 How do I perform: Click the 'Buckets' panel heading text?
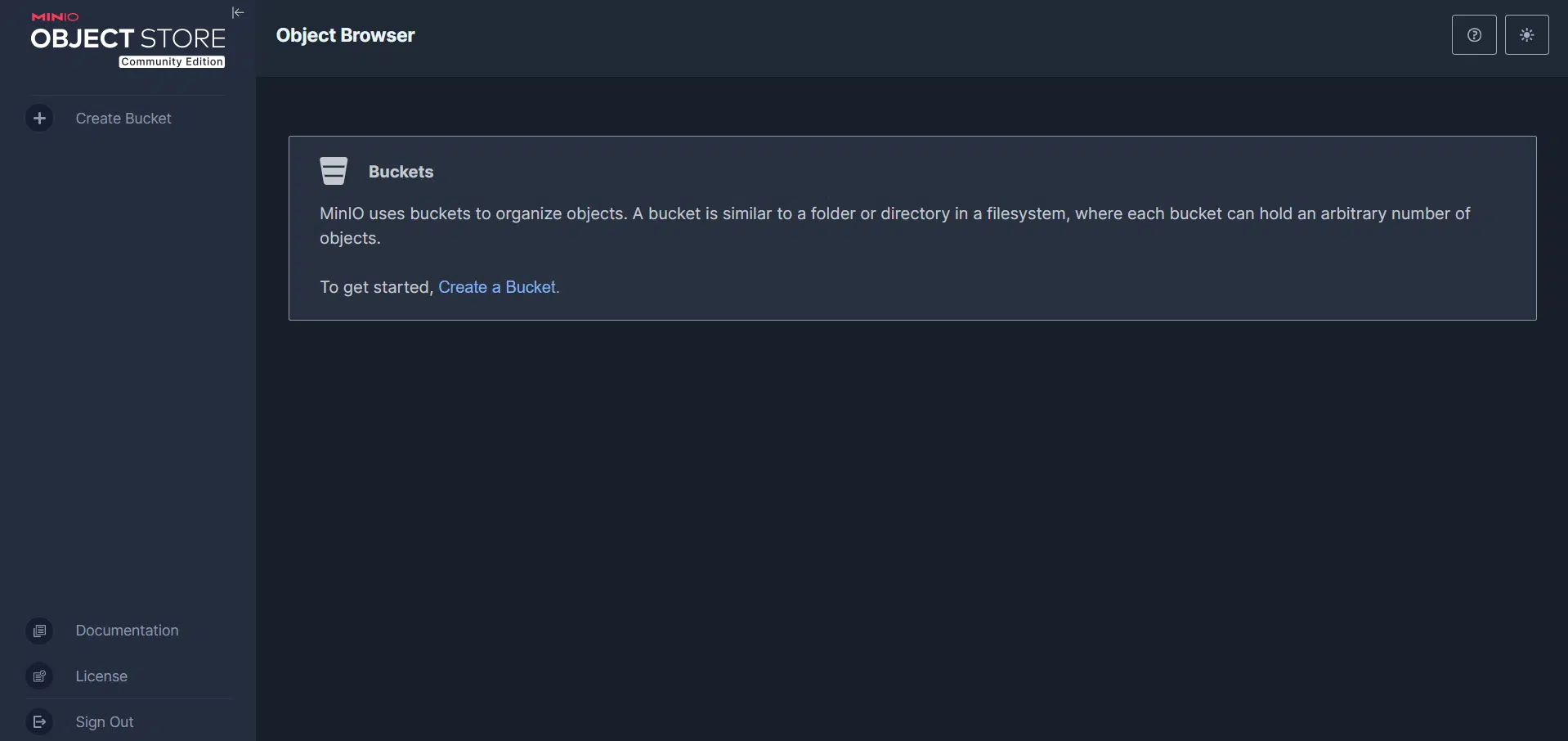tap(401, 172)
